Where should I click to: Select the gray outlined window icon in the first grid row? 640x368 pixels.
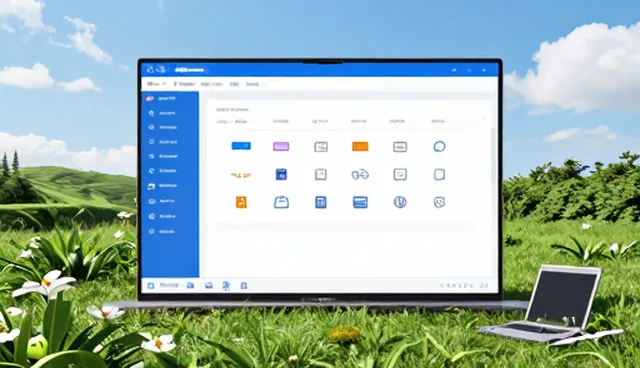321,146
